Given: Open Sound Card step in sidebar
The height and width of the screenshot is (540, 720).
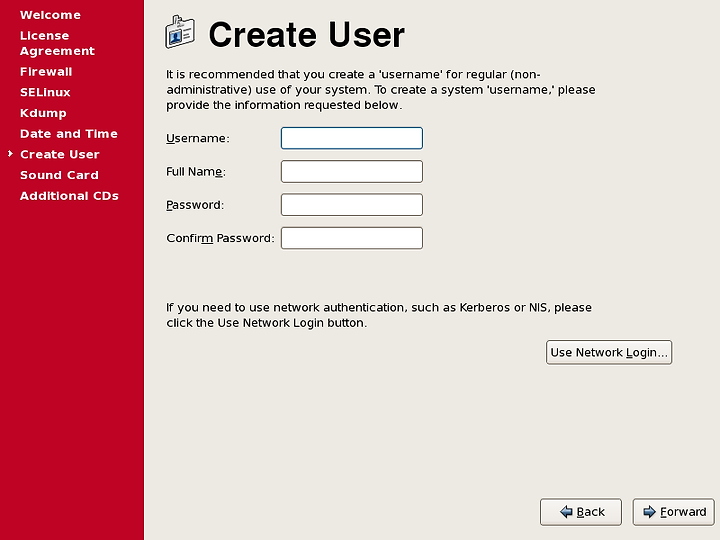Looking at the screenshot, I should coord(59,175).
